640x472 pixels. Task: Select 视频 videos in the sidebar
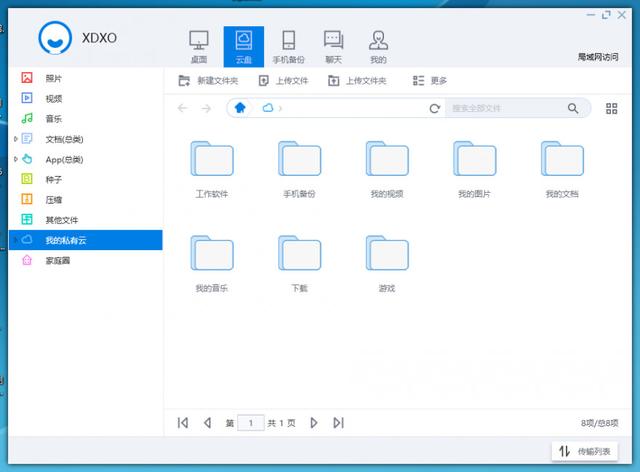tap(86, 98)
